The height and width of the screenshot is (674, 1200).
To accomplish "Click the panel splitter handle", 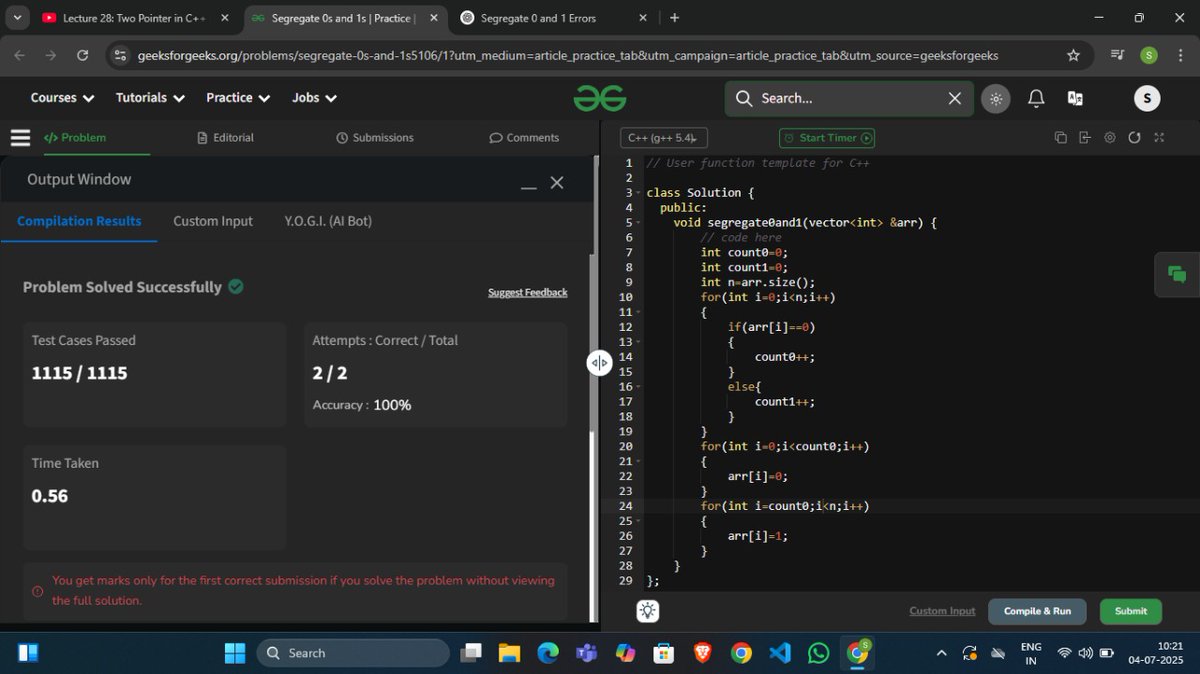I will [599, 362].
